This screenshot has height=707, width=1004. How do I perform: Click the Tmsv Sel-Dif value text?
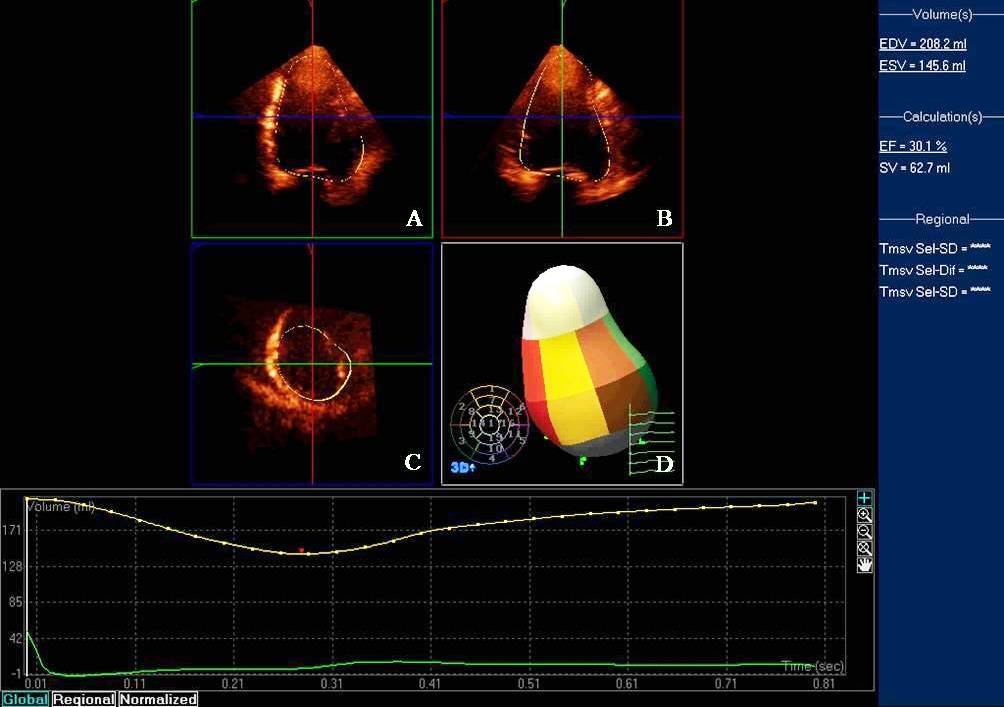click(934, 270)
